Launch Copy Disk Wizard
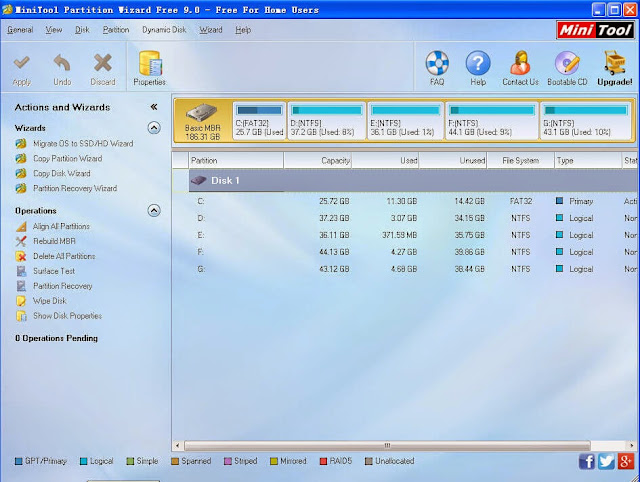 tap(62, 173)
